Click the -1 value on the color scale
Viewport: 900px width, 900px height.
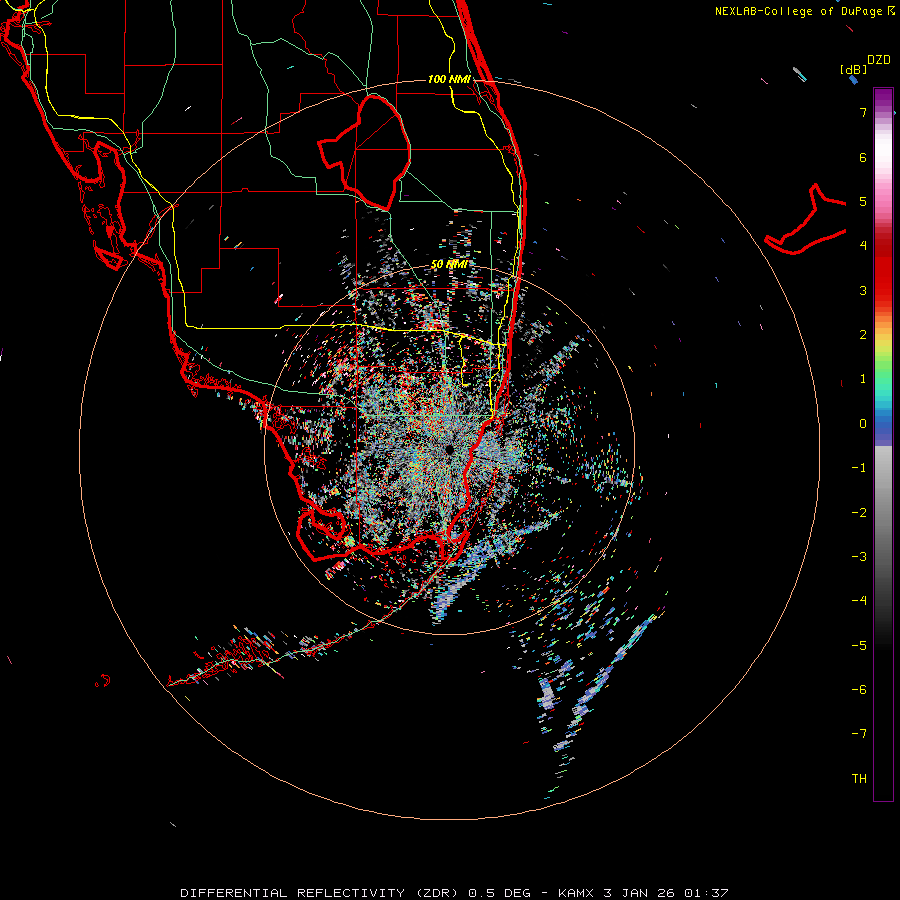pyautogui.click(x=859, y=468)
